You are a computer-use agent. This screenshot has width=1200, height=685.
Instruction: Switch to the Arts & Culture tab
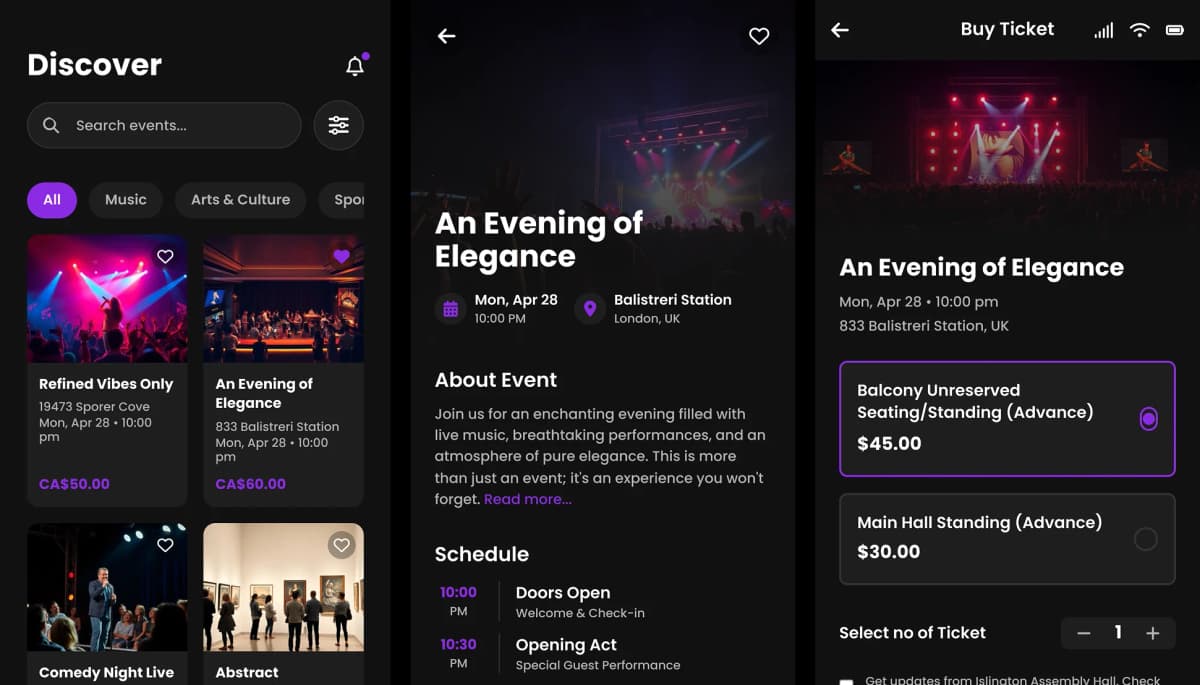240,200
